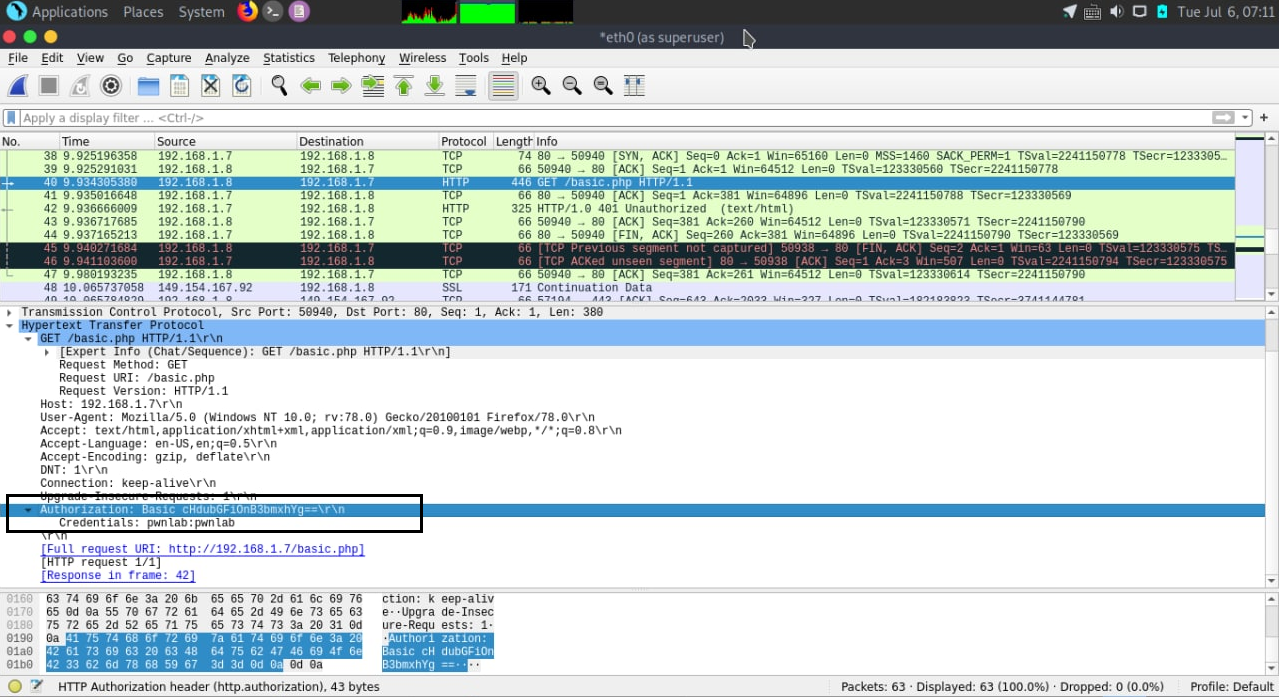Sort packets by the Time column
This screenshot has height=697, width=1279.
[107, 141]
